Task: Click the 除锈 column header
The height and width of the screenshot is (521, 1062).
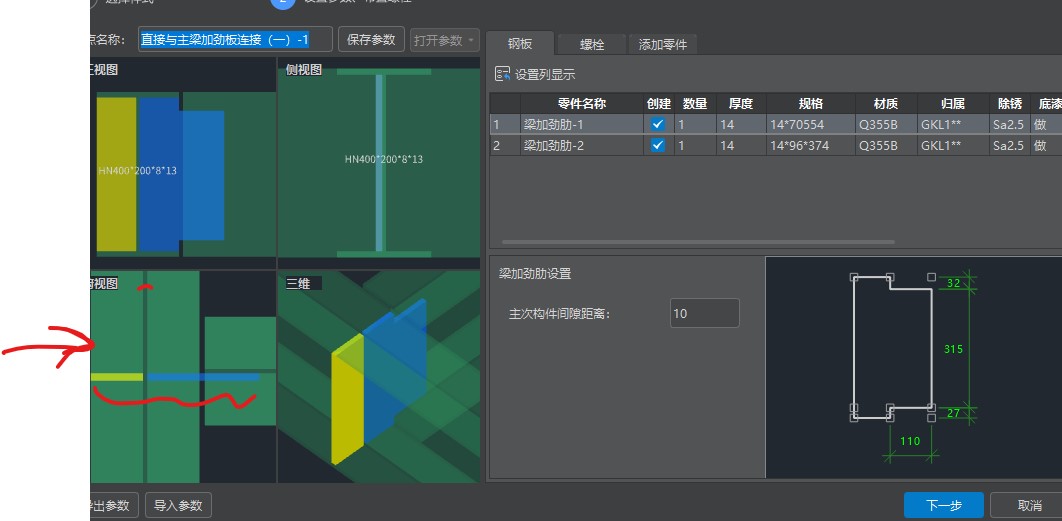Action: coord(1009,104)
